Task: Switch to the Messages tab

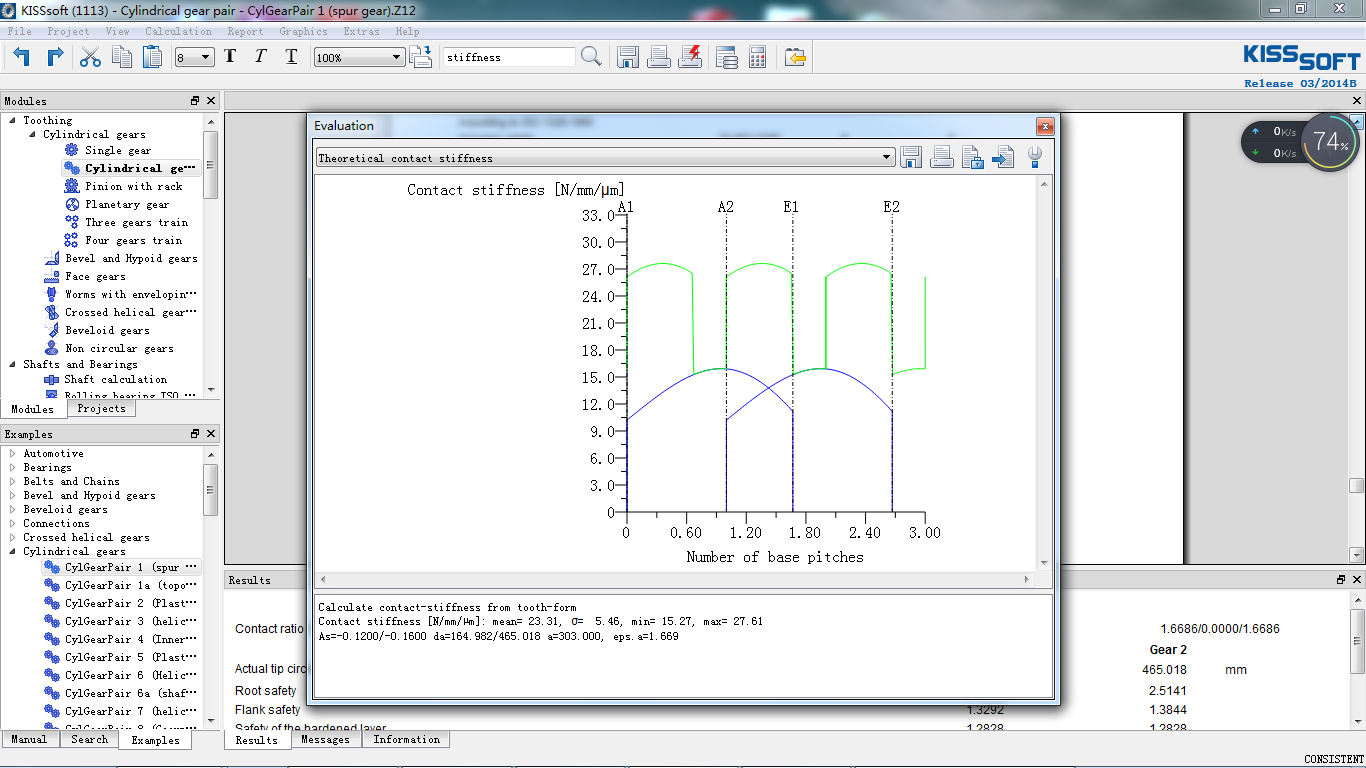Action: [325, 739]
